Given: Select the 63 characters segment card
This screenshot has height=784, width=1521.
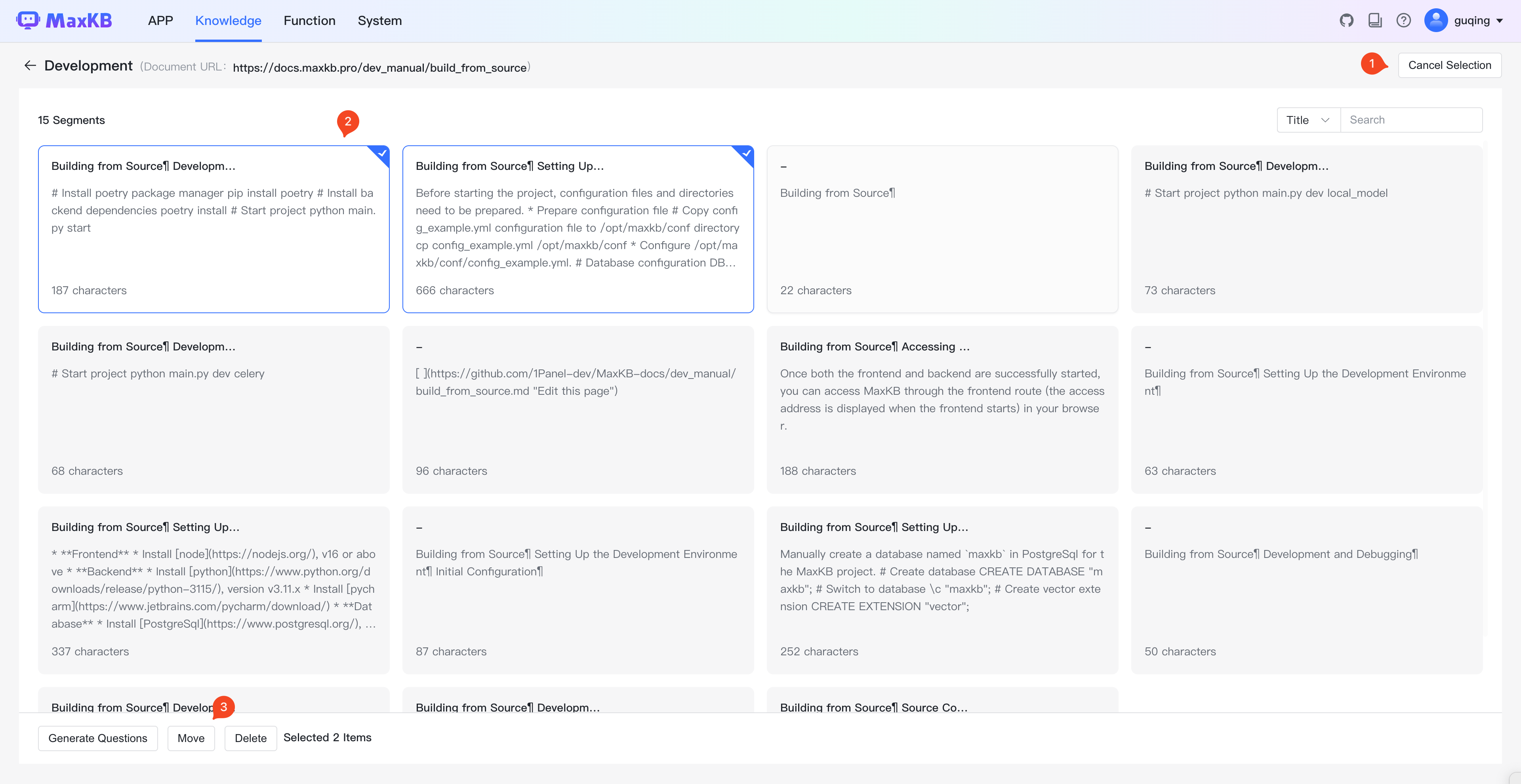Looking at the screenshot, I should tap(1307, 410).
